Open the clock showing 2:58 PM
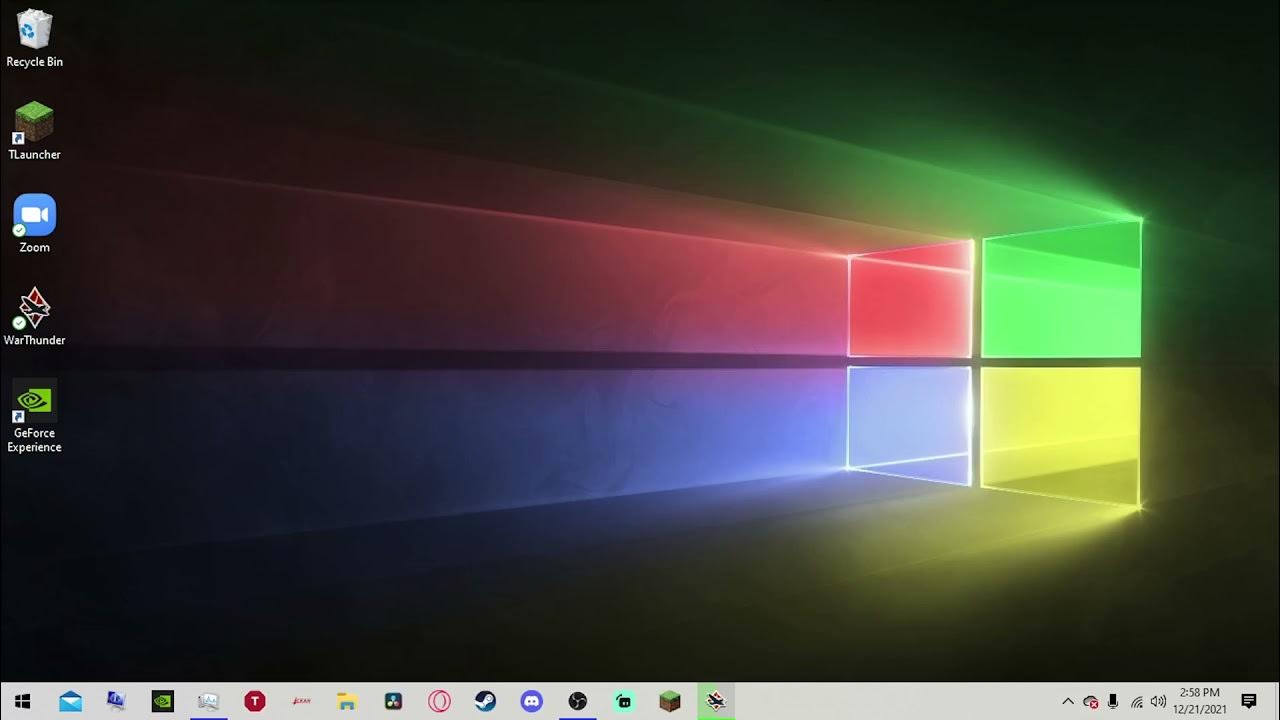 tap(1200, 701)
